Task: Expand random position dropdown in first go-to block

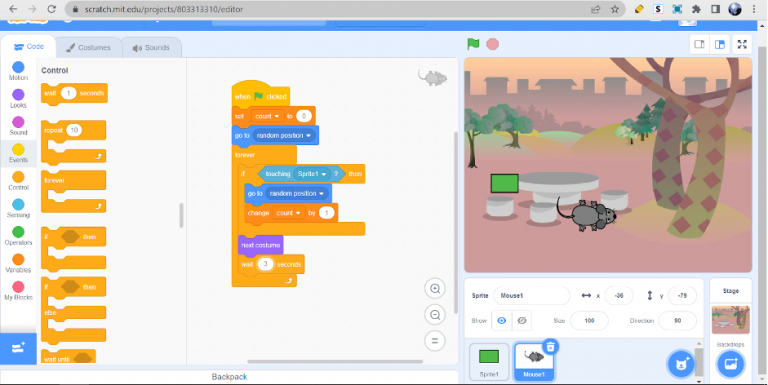Action: [x=285, y=136]
